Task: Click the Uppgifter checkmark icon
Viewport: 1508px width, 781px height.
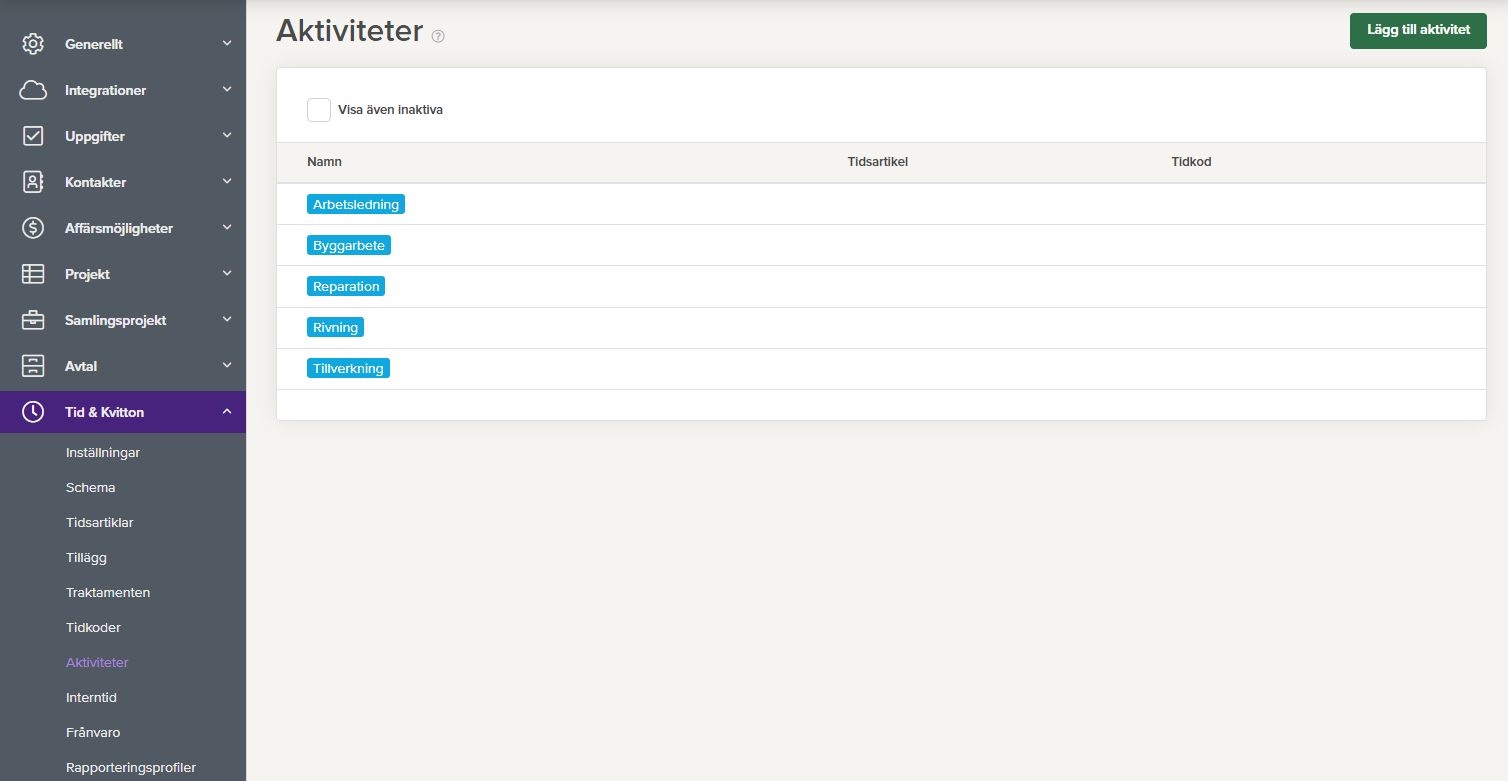Action: coord(33,136)
